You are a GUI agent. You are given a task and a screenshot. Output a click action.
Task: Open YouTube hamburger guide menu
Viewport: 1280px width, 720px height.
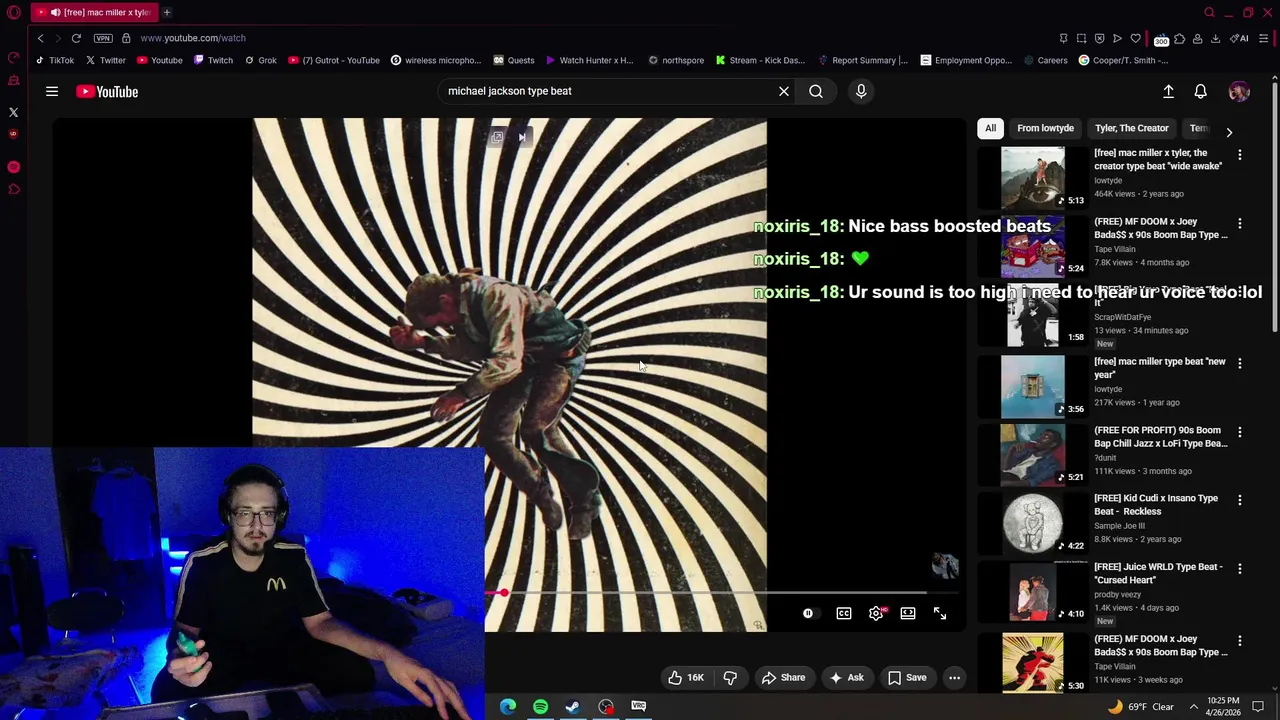click(x=52, y=91)
